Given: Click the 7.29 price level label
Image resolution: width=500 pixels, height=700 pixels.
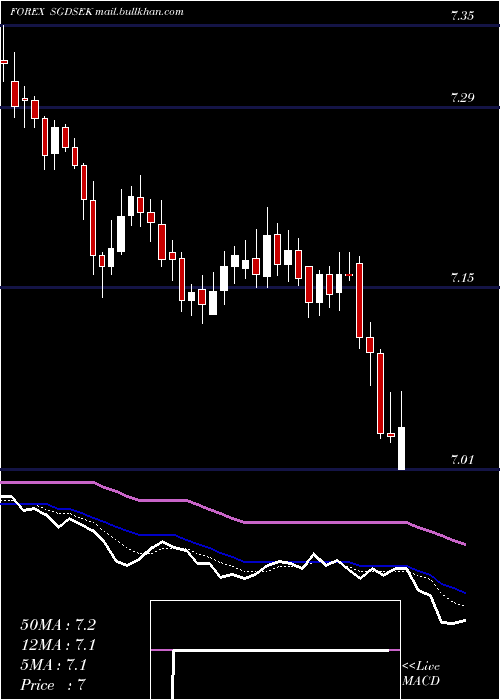Looking at the screenshot, I should pyautogui.click(x=462, y=98).
